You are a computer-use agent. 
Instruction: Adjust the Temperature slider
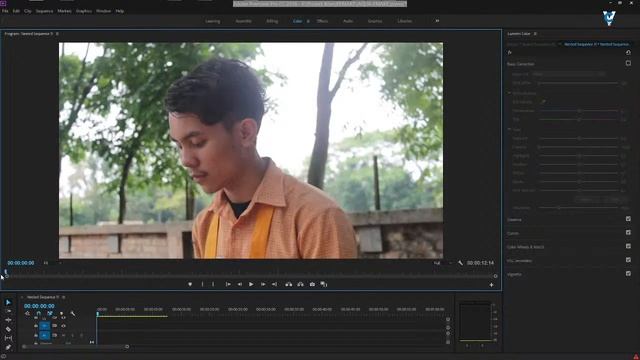point(579,111)
